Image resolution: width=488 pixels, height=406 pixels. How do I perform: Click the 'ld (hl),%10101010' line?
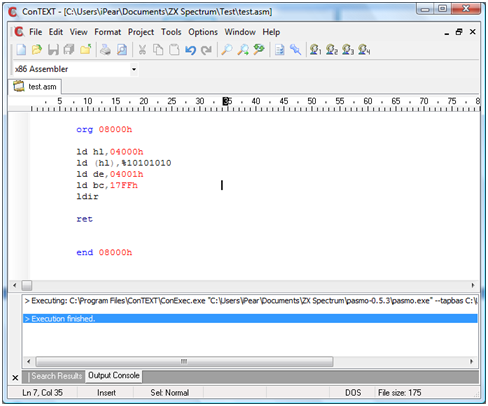(124, 163)
